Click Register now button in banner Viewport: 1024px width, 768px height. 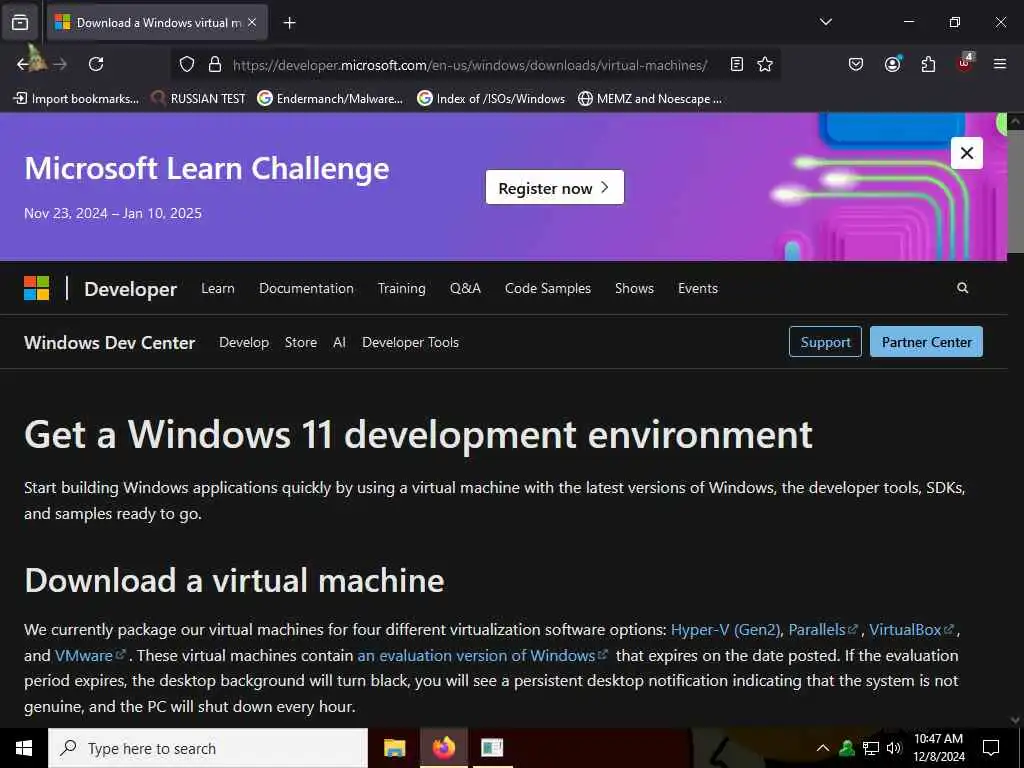point(554,187)
